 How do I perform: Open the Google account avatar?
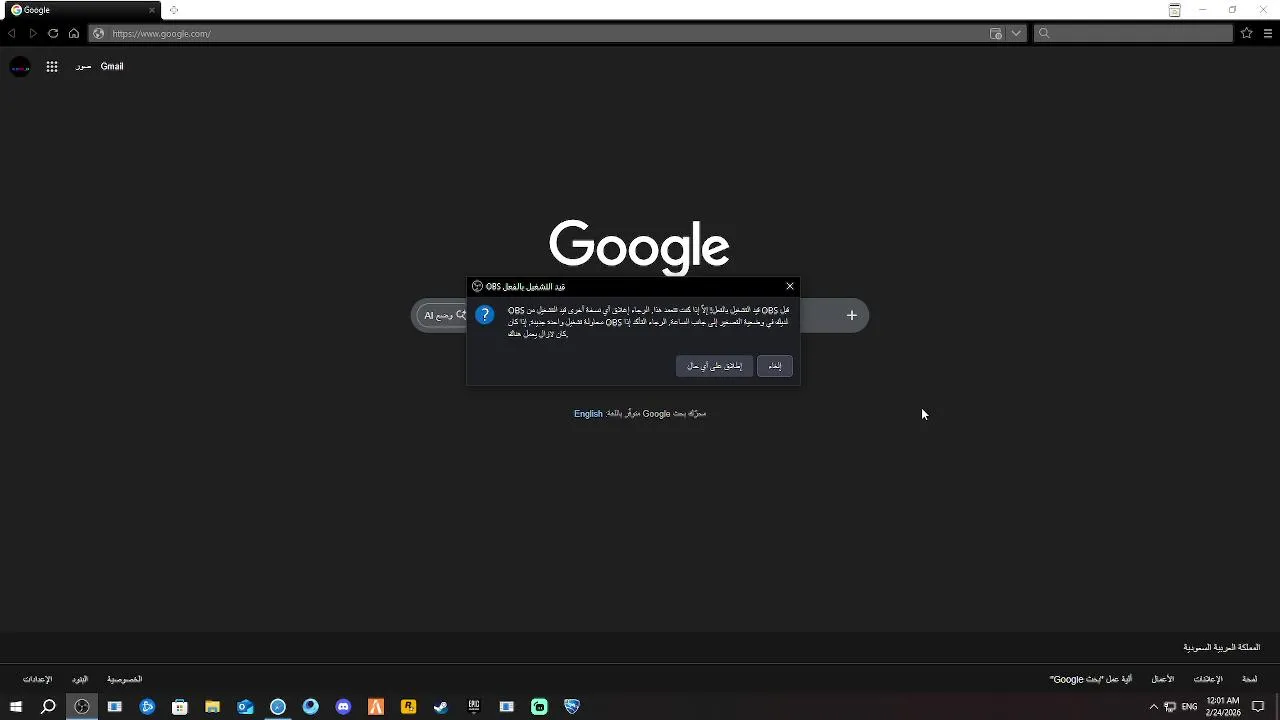tap(20, 66)
